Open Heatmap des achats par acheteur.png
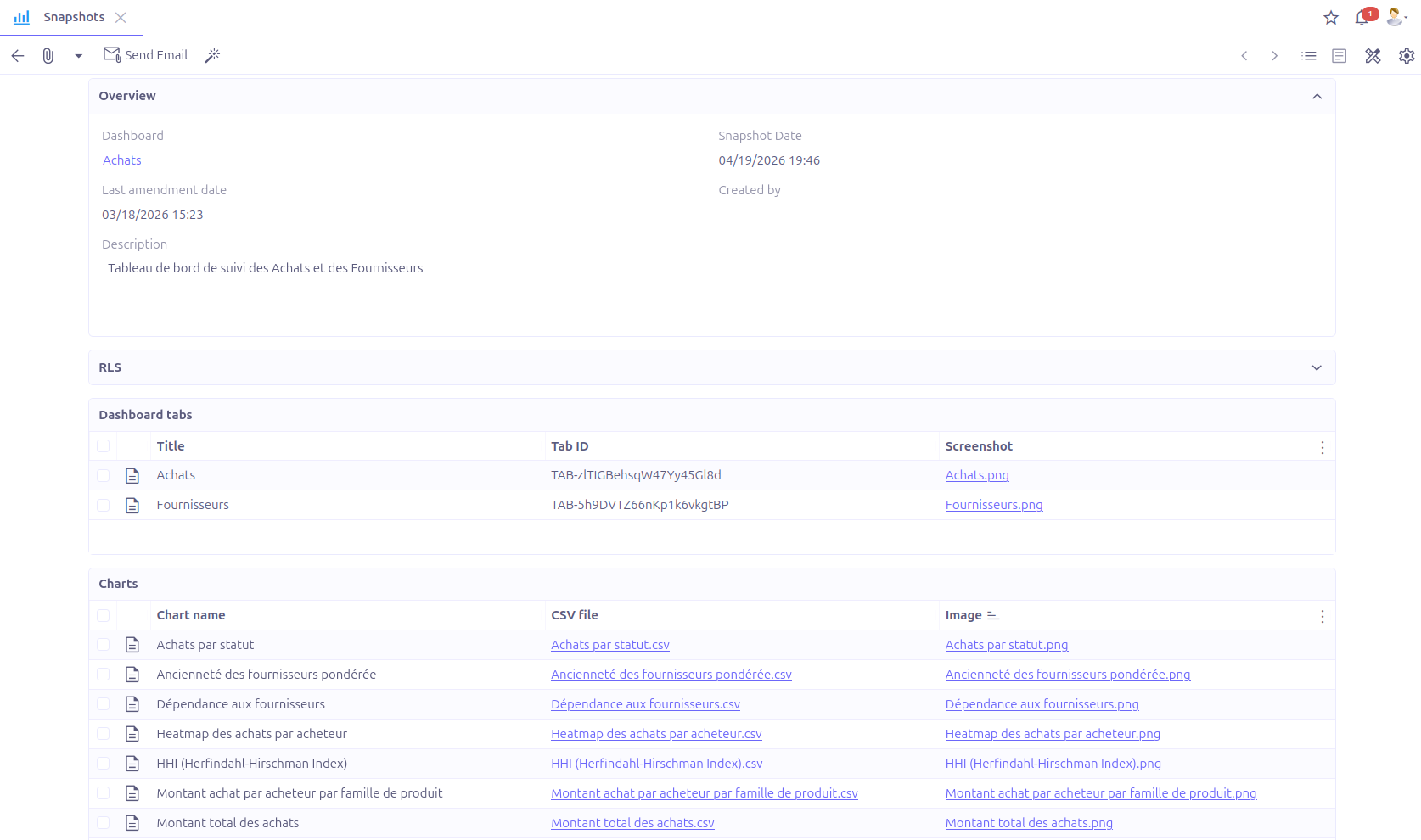 [x=1053, y=734]
